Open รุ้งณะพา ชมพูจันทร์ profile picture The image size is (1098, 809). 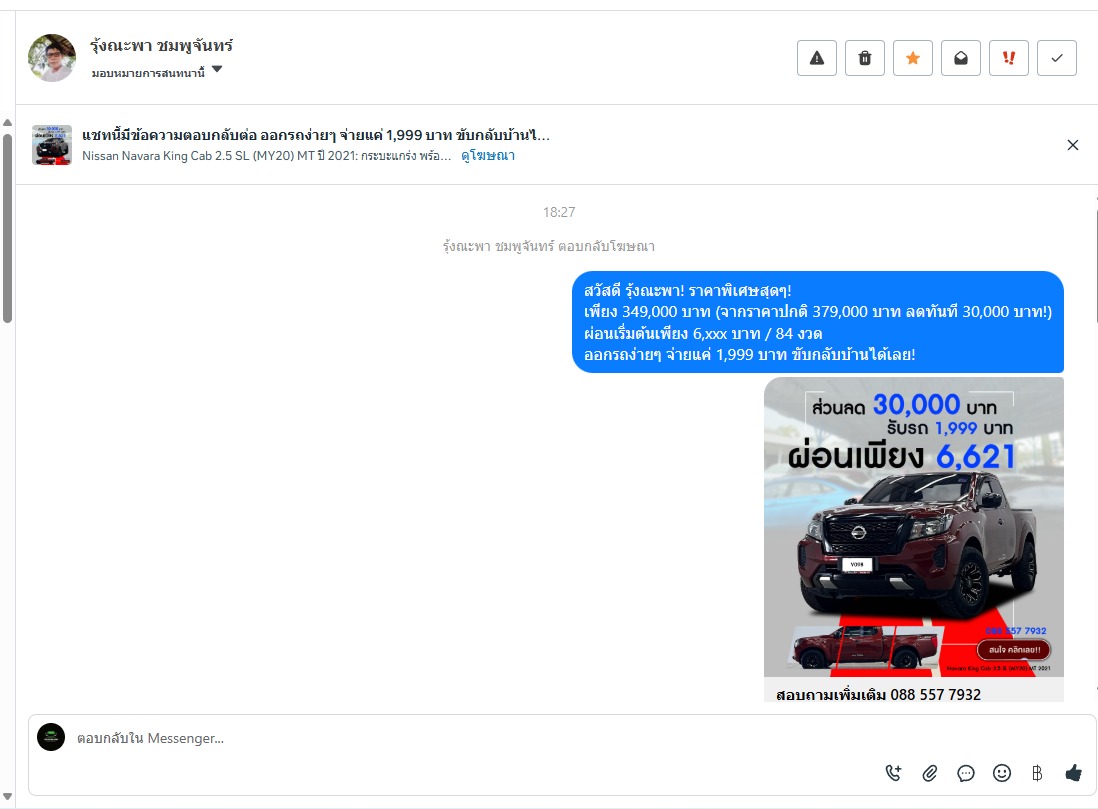click(x=52, y=58)
